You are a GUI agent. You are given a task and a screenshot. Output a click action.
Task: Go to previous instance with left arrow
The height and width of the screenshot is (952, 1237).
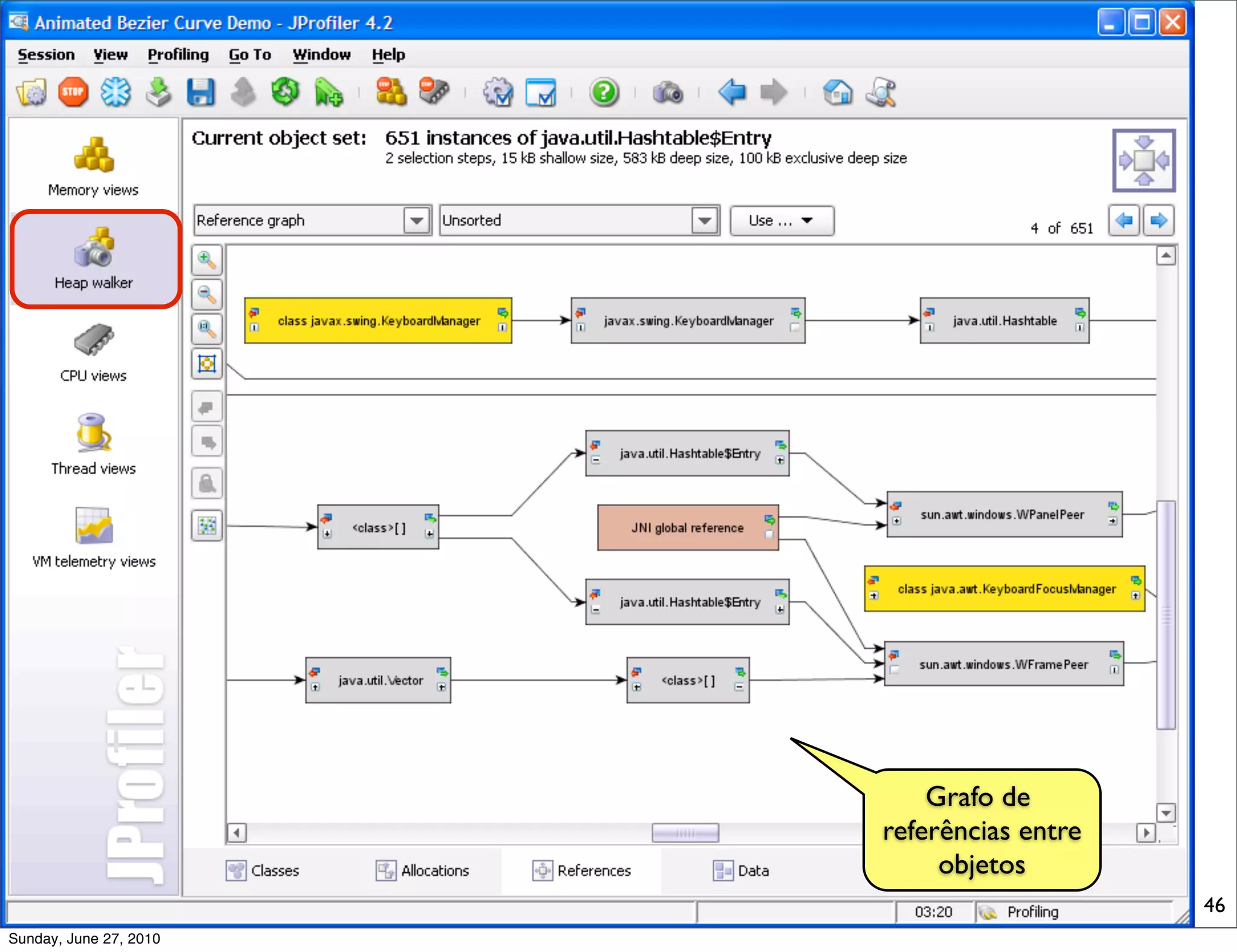[x=1123, y=220]
